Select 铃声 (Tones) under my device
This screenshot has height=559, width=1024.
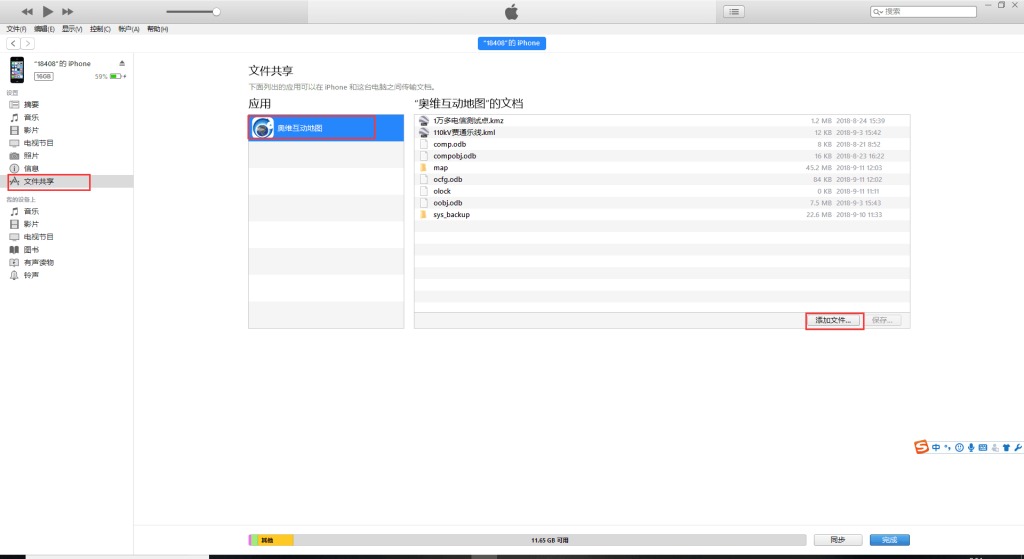pyautogui.click(x=32, y=275)
